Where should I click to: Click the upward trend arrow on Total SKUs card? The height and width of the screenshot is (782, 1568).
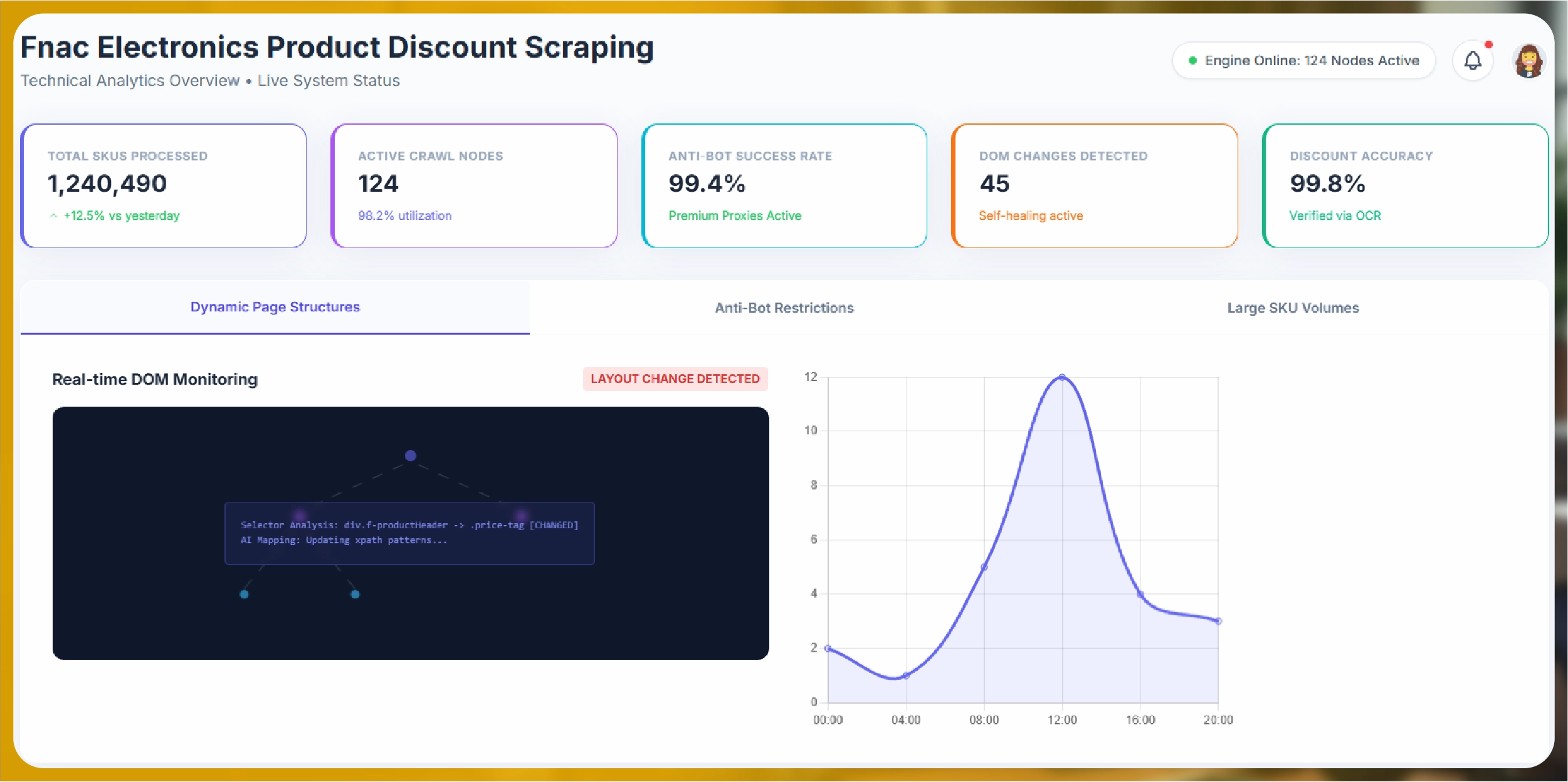tap(54, 215)
